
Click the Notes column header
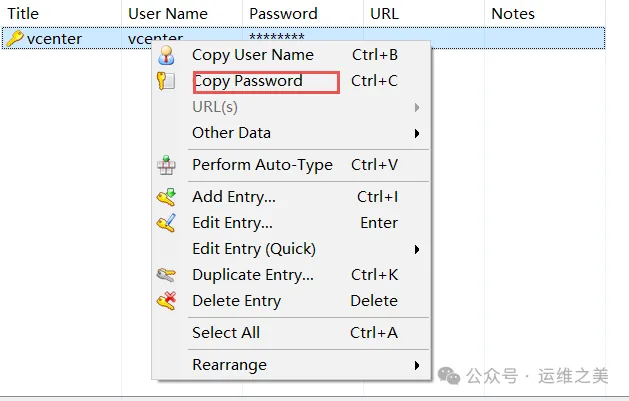click(x=513, y=14)
